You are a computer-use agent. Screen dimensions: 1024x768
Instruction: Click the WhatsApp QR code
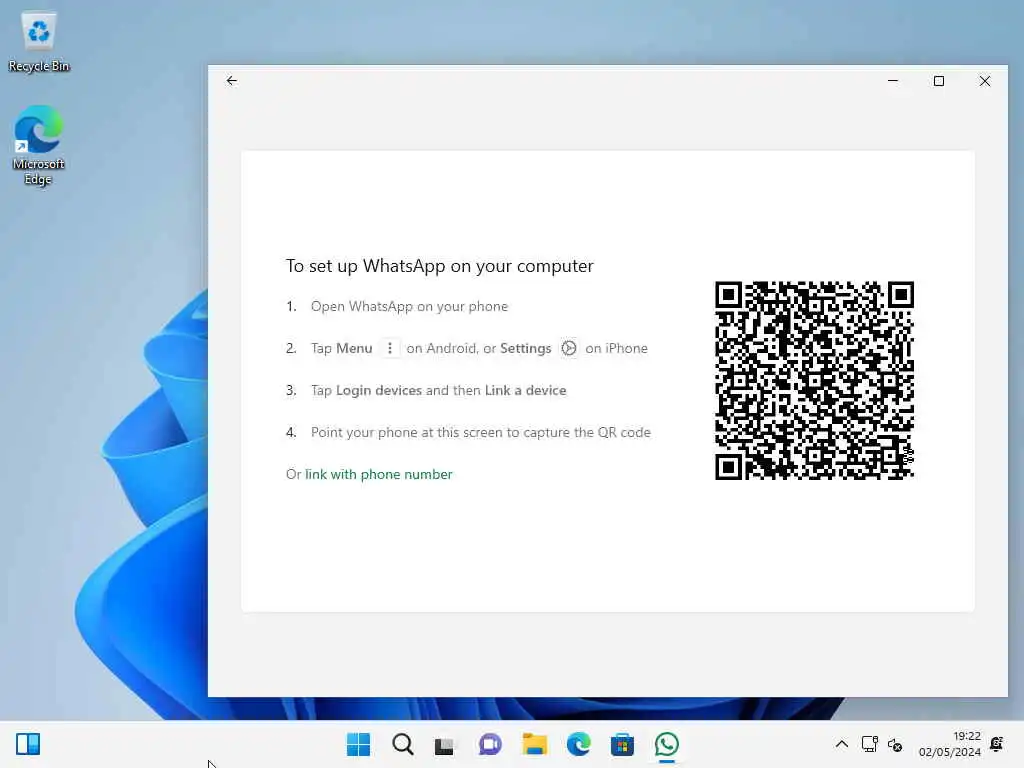[x=814, y=381]
